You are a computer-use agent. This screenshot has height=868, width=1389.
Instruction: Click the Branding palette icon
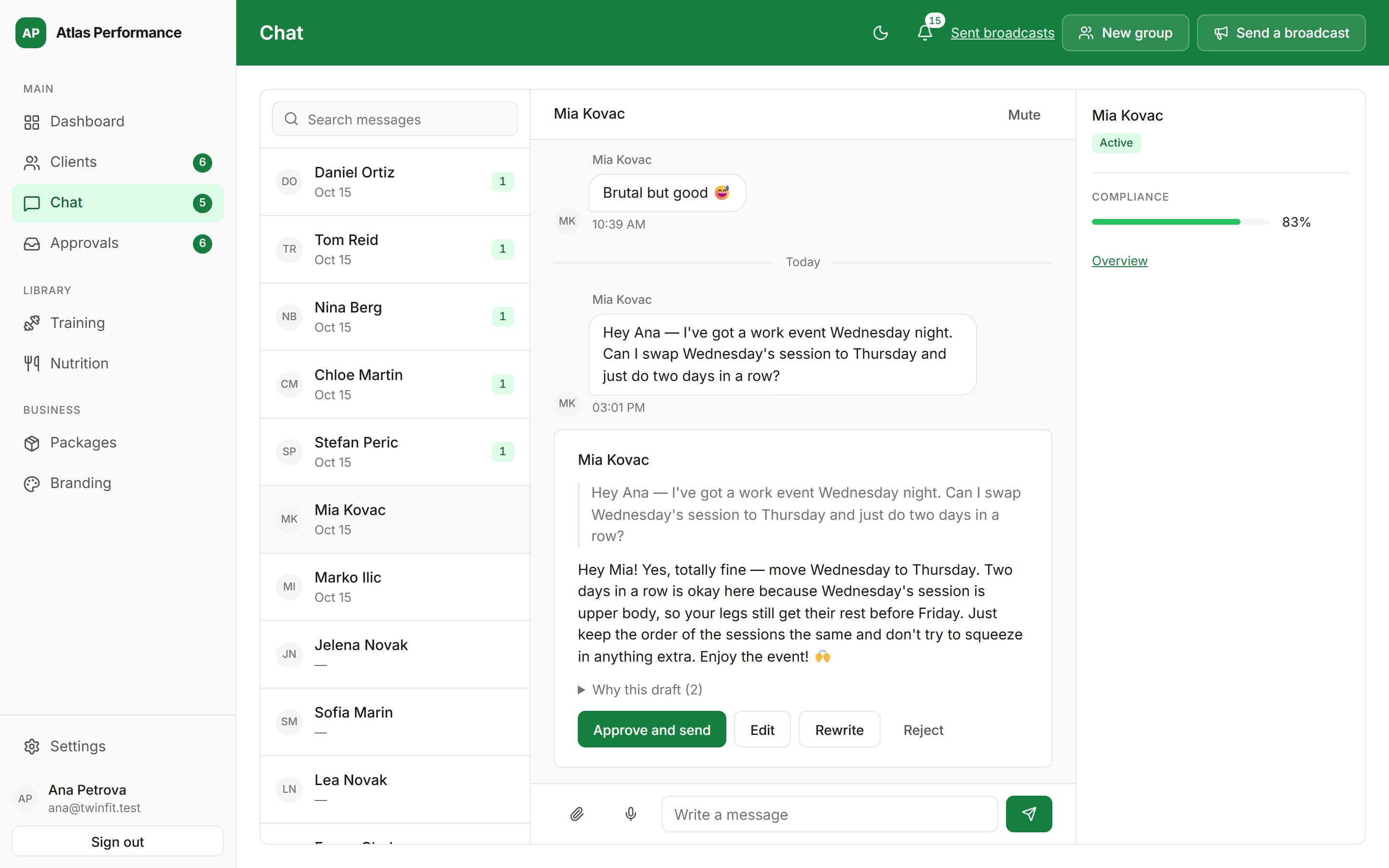(31, 484)
